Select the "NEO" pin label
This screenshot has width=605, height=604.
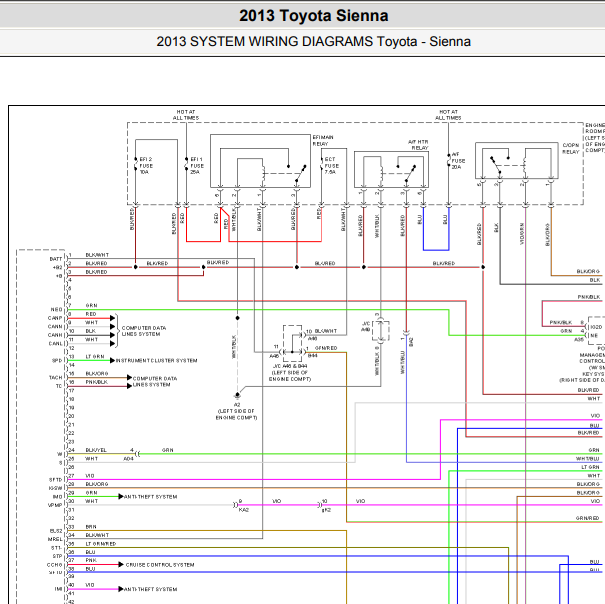(56, 310)
